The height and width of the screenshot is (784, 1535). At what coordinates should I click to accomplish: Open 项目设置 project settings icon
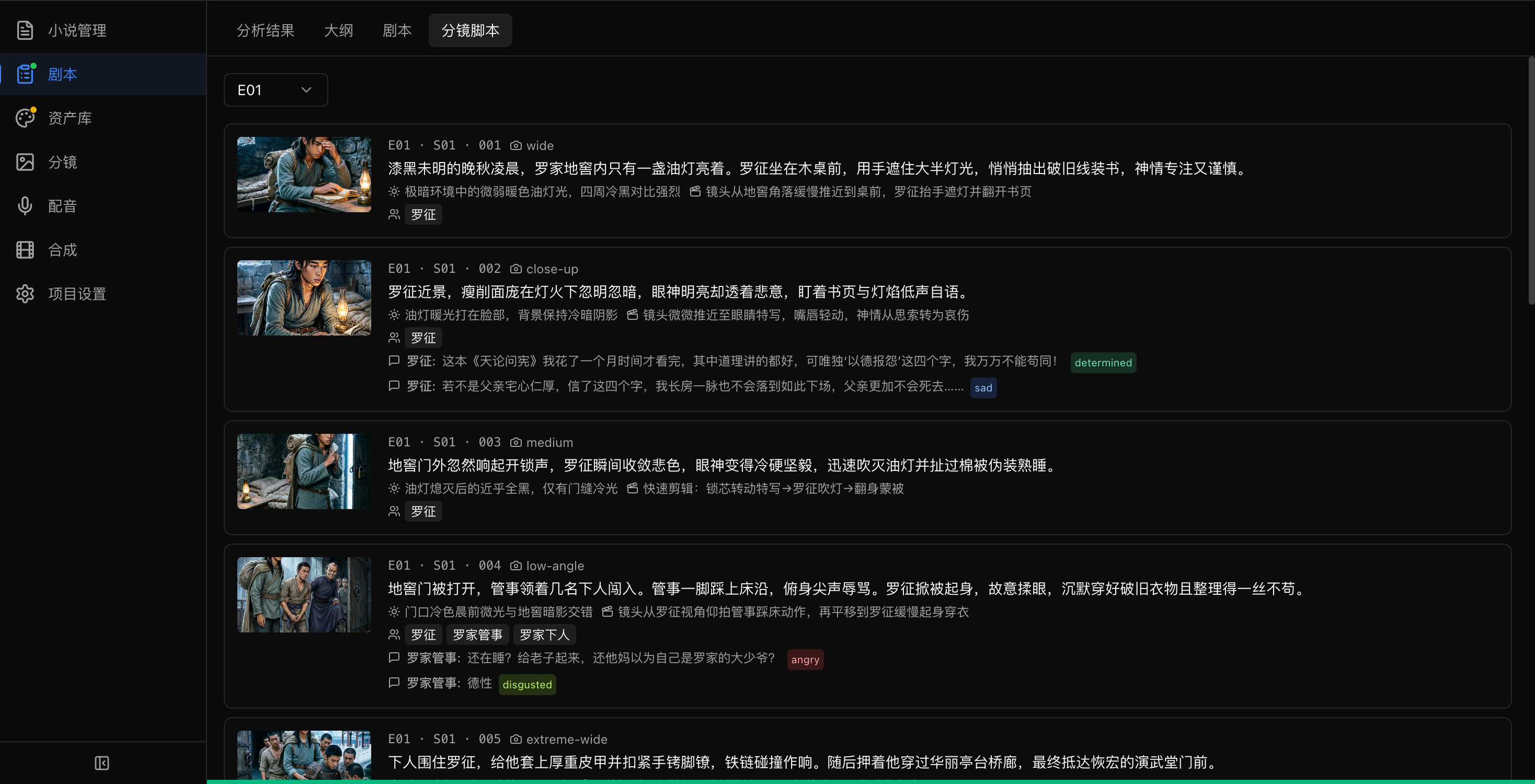[x=25, y=294]
